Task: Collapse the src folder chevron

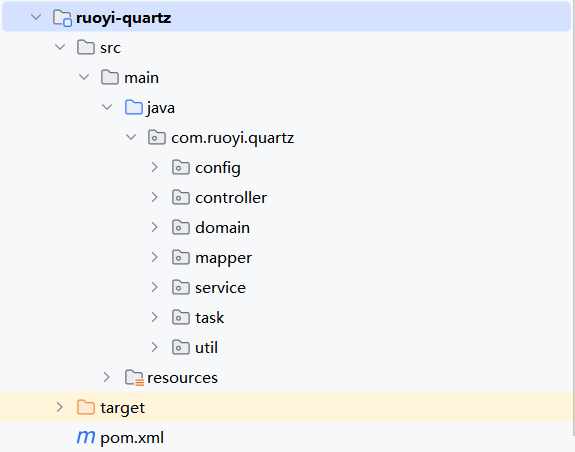Action: click(x=60, y=47)
